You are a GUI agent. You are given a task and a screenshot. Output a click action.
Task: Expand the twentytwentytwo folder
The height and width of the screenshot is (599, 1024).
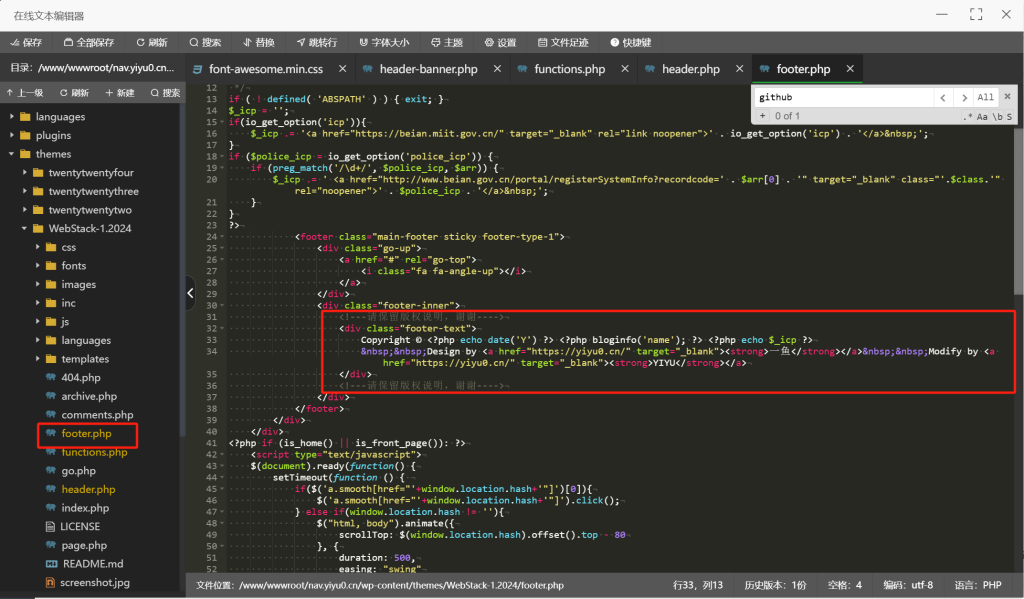click(25, 210)
